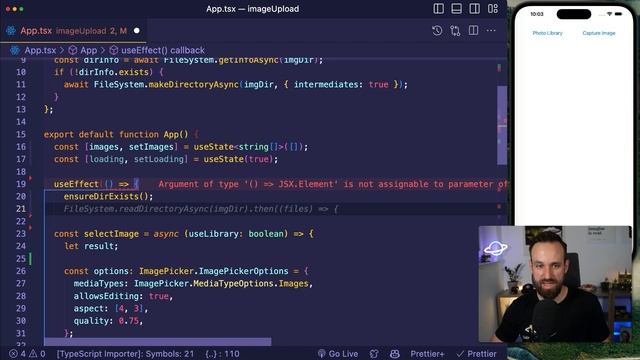640x360 pixels.
Task: Click the ghost suggestion text on line 21
Action: (x=201, y=209)
